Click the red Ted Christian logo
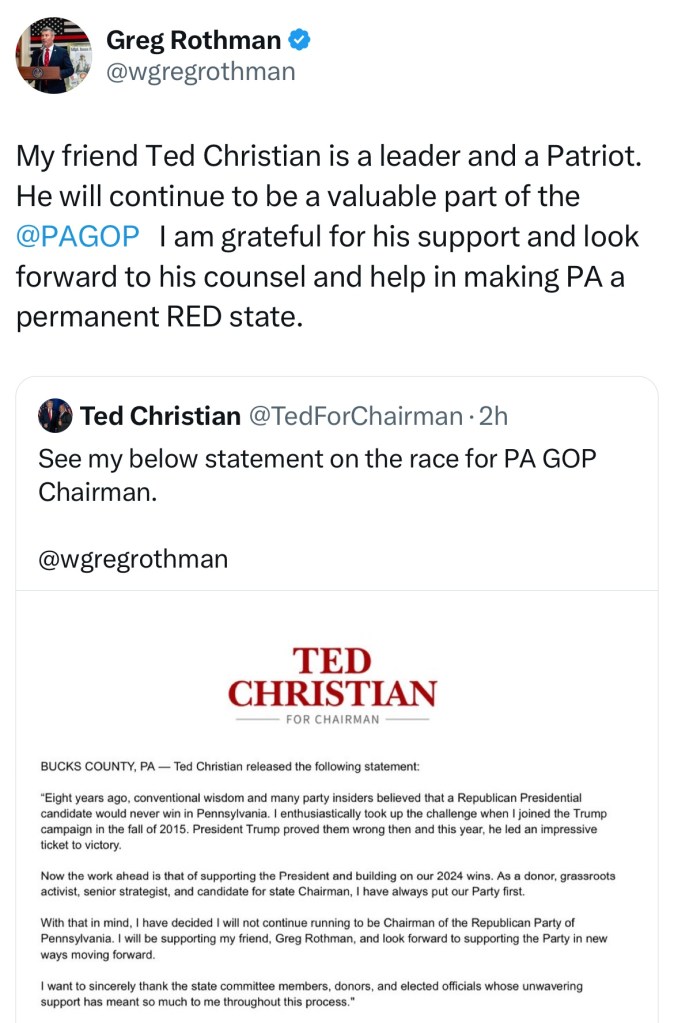The width and height of the screenshot is (674, 1023). coord(332,677)
